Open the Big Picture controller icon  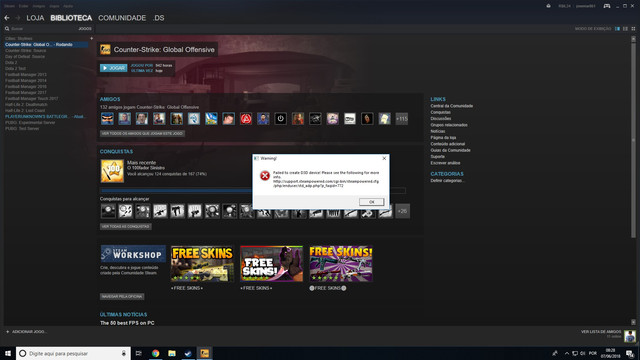(607, 6)
